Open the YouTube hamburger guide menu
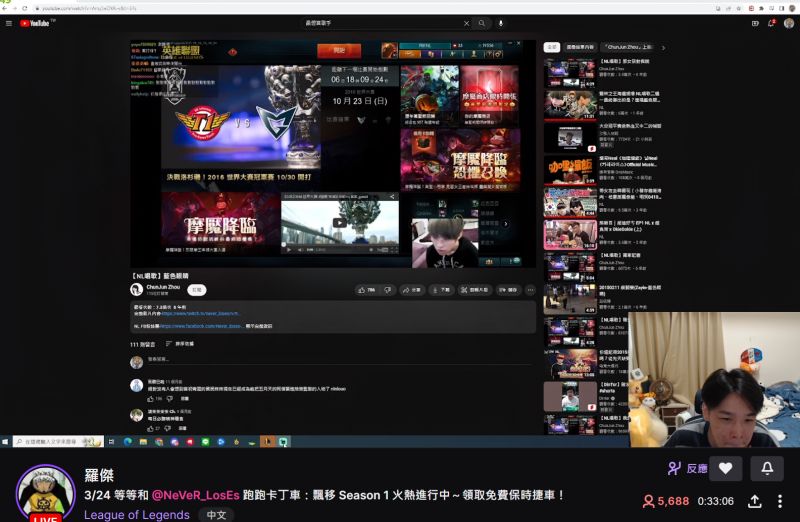This screenshot has width=800, height=522. click(x=9, y=23)
